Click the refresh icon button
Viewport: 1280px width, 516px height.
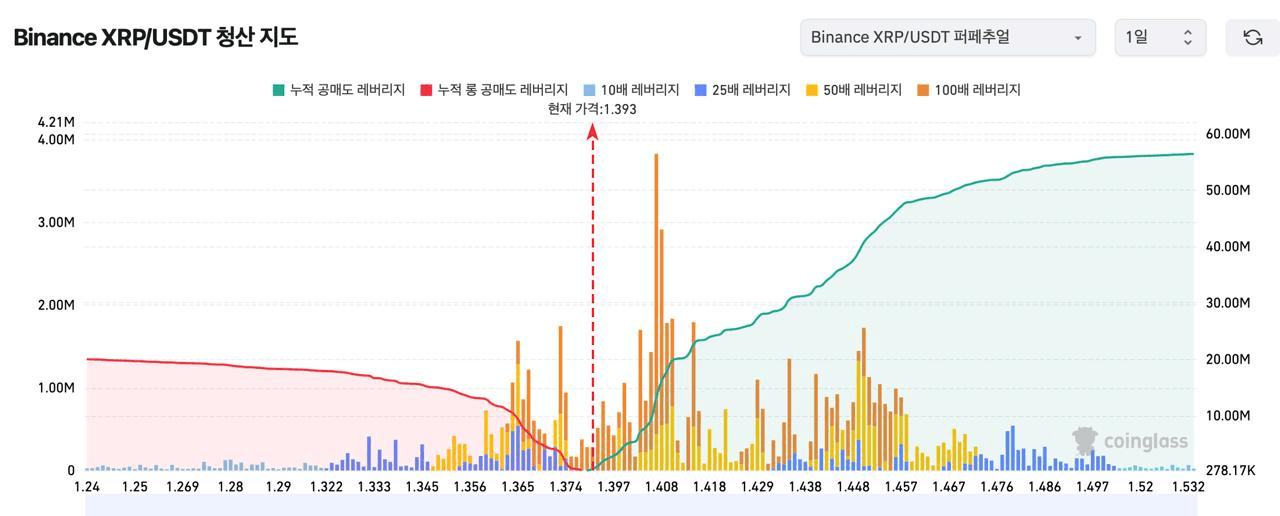click(x=1252, y=37)
